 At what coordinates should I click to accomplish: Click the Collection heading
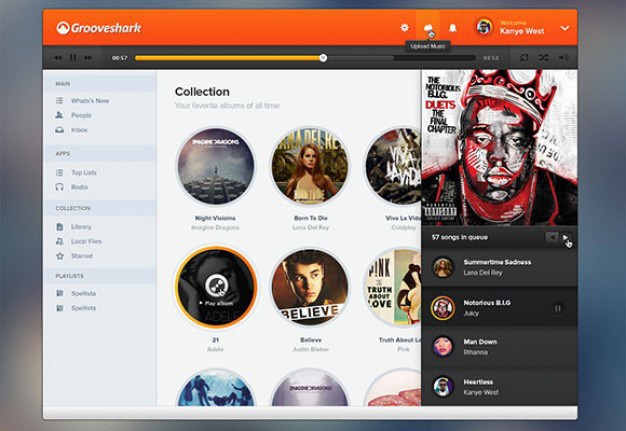202,92
